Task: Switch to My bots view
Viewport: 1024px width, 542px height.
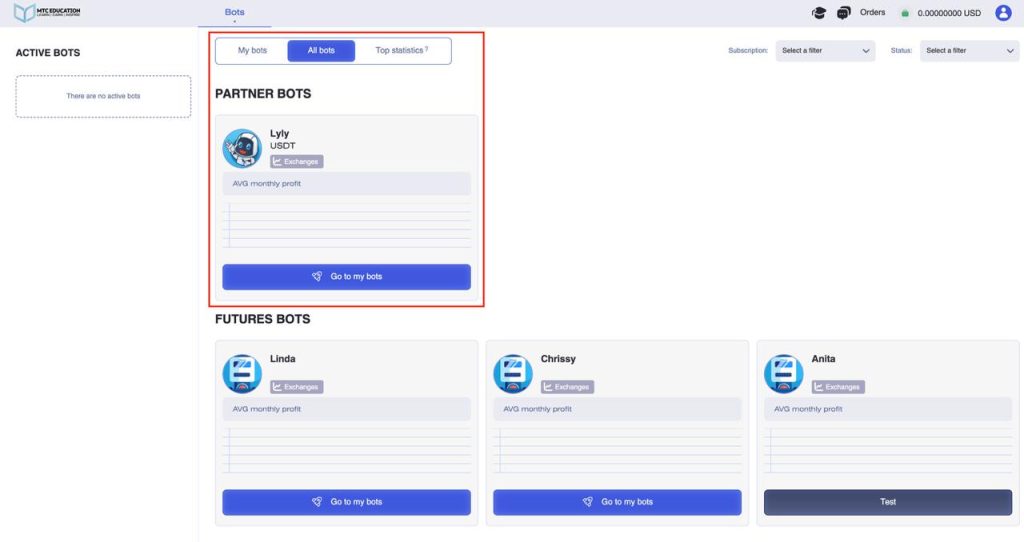Action: pyautogui.click(x=252, y=51)
